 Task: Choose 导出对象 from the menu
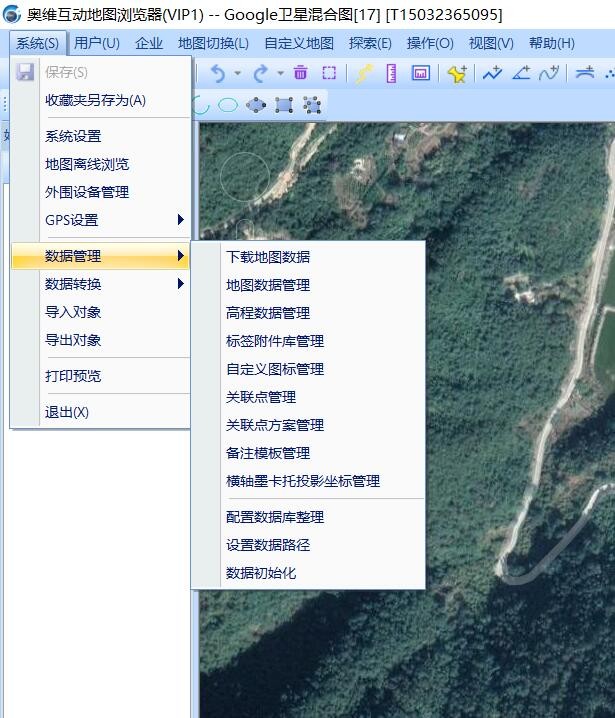101,340
